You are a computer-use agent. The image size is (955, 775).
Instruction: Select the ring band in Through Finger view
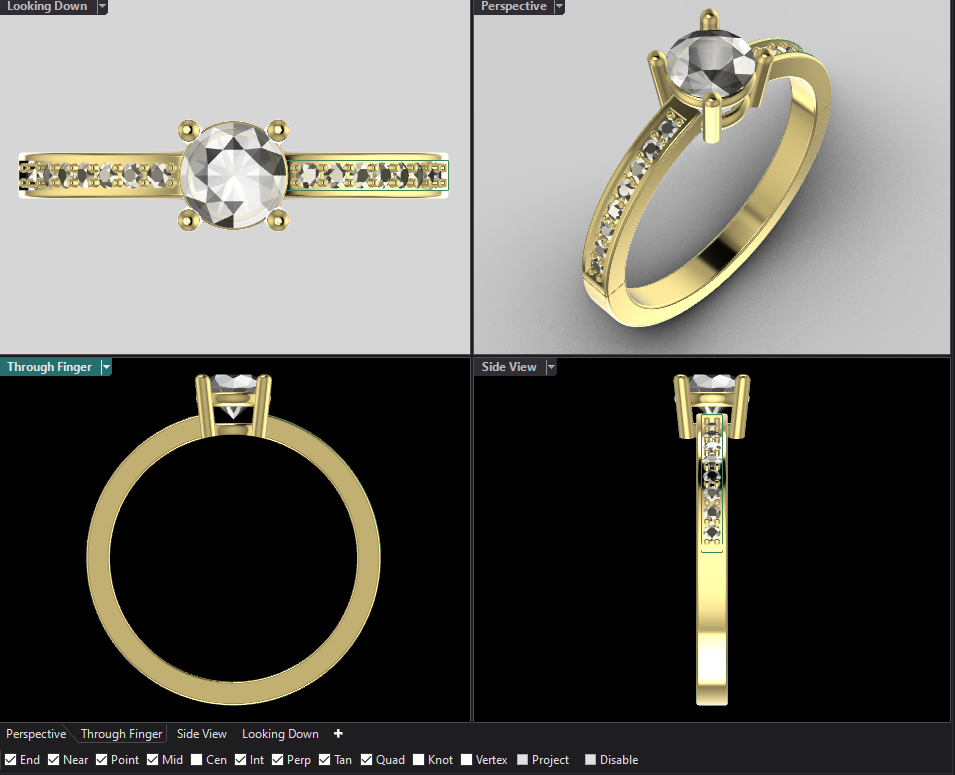point(233,692)
